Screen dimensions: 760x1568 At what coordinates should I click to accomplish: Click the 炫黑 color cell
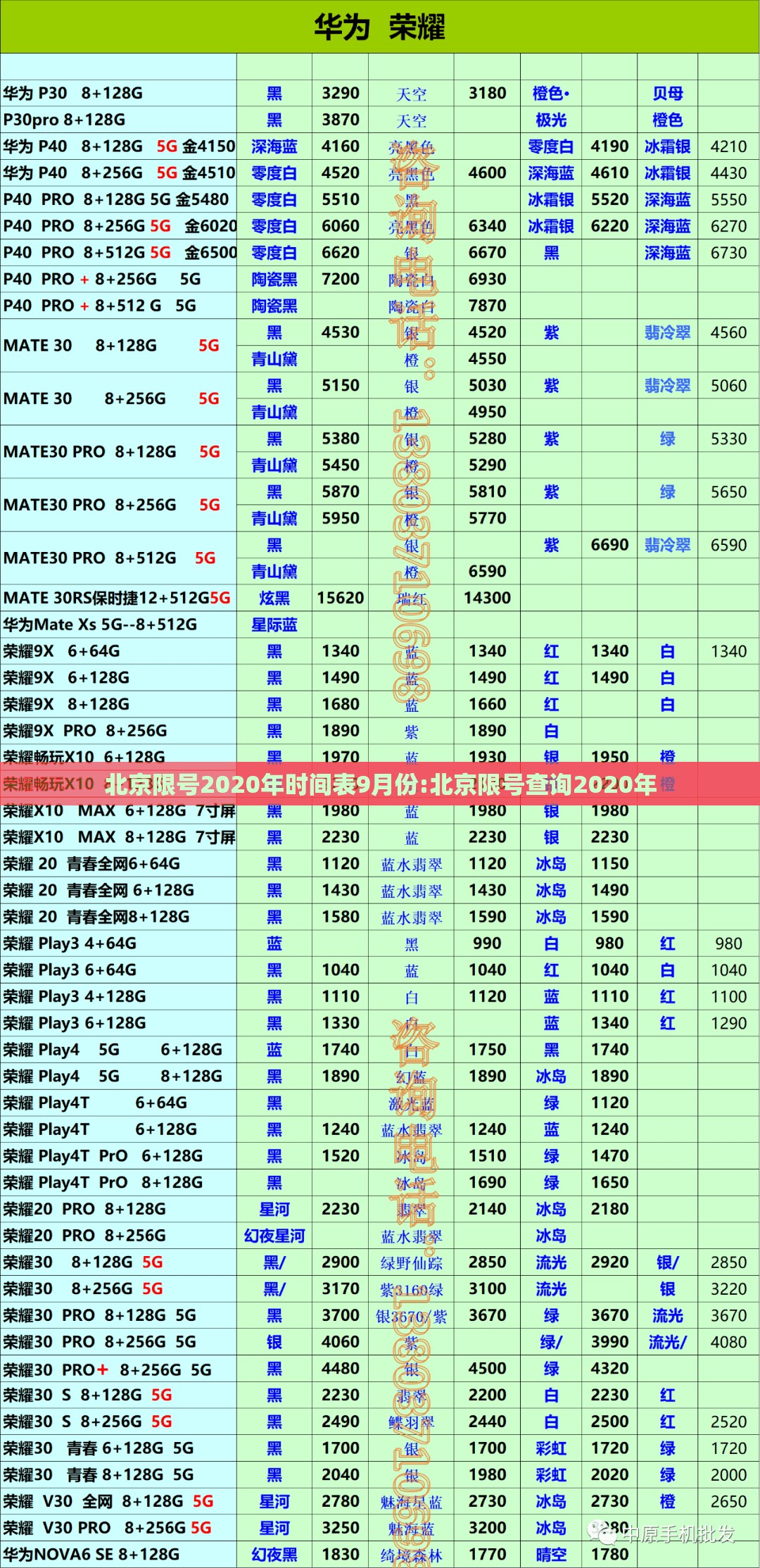(x=274, y=598)
